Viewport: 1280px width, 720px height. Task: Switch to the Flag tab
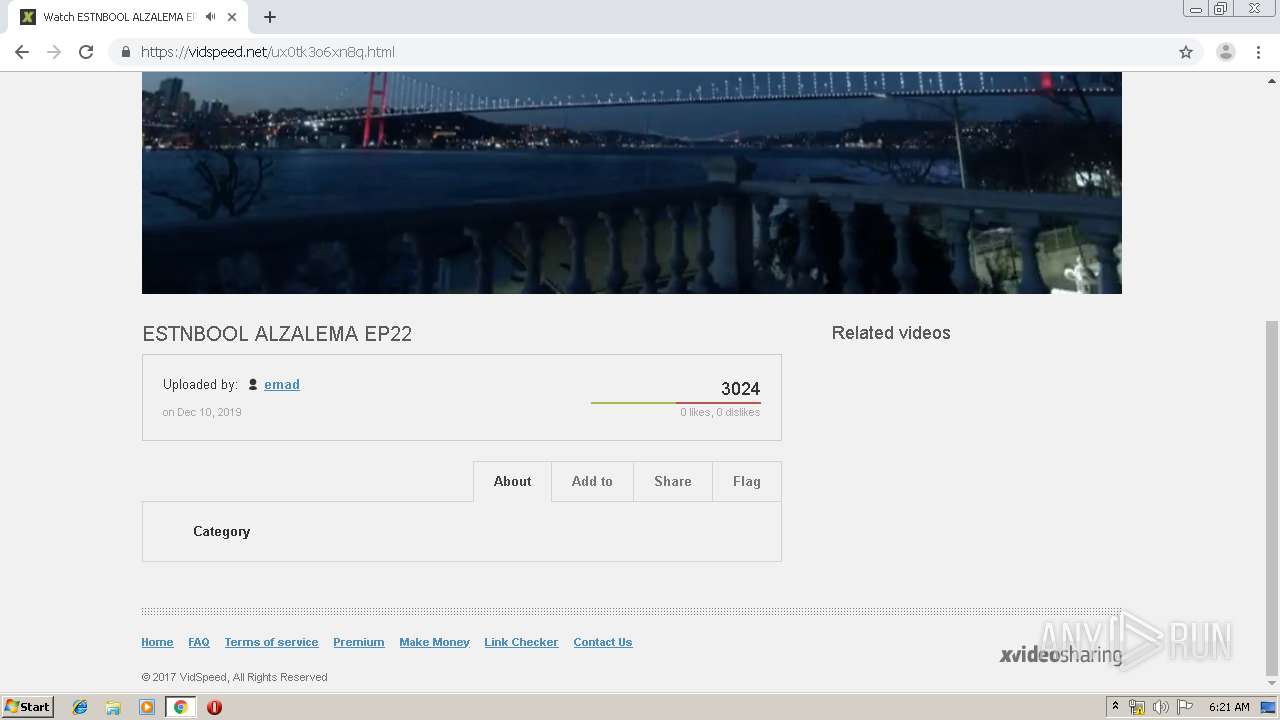click(x=747, y=481)
